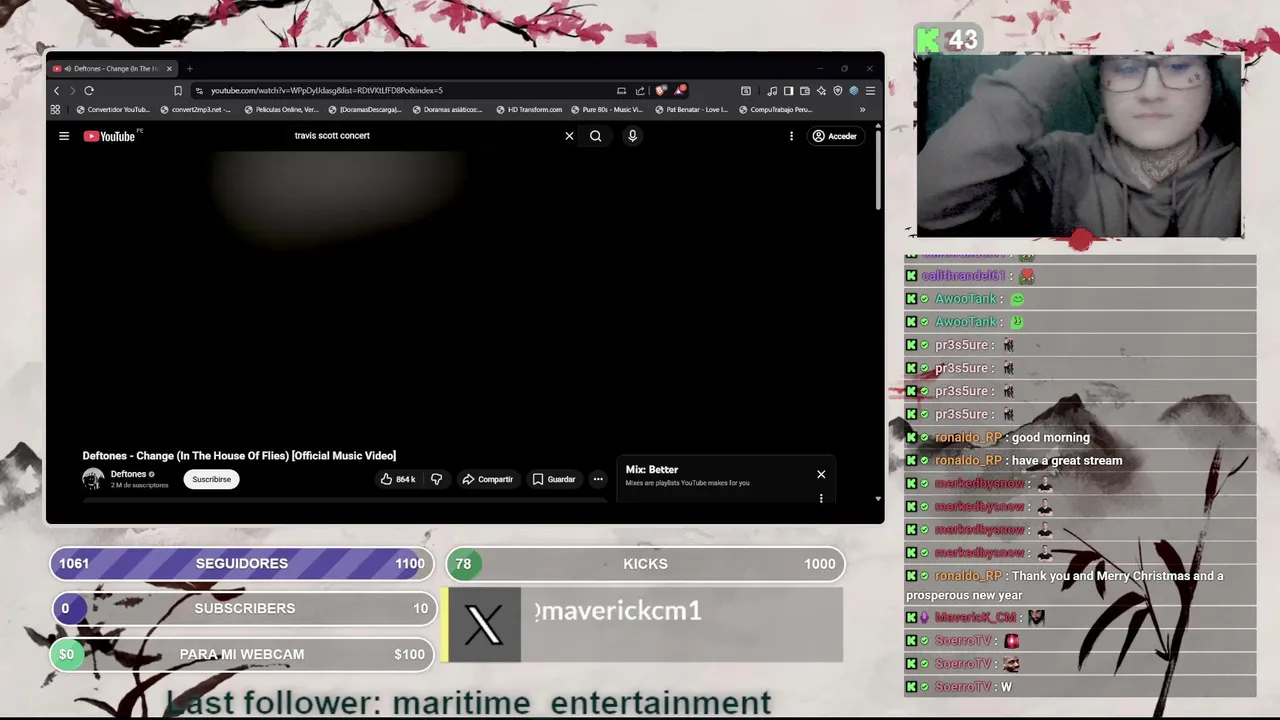Image resolution: width=1280 pixels, height=720 pixels.
Task: Open Pure 80s - Music Vi... bookmark
Action: [607, 110]
